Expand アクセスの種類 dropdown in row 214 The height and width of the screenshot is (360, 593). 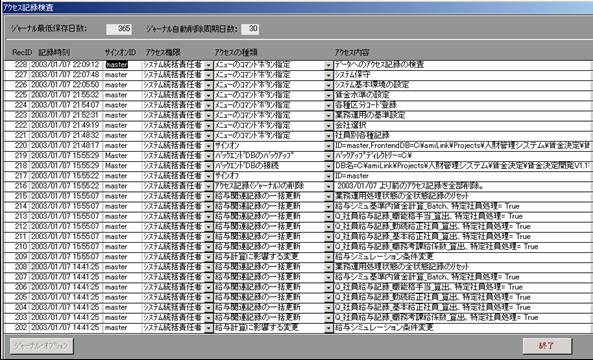click(x=328, y=206)
